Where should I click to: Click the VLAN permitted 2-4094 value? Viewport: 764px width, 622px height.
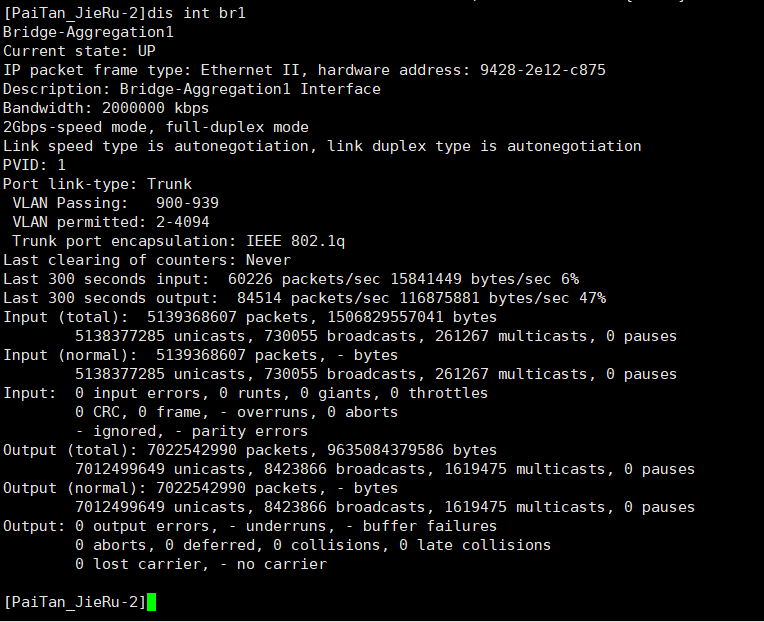click(x=178, y=222)
